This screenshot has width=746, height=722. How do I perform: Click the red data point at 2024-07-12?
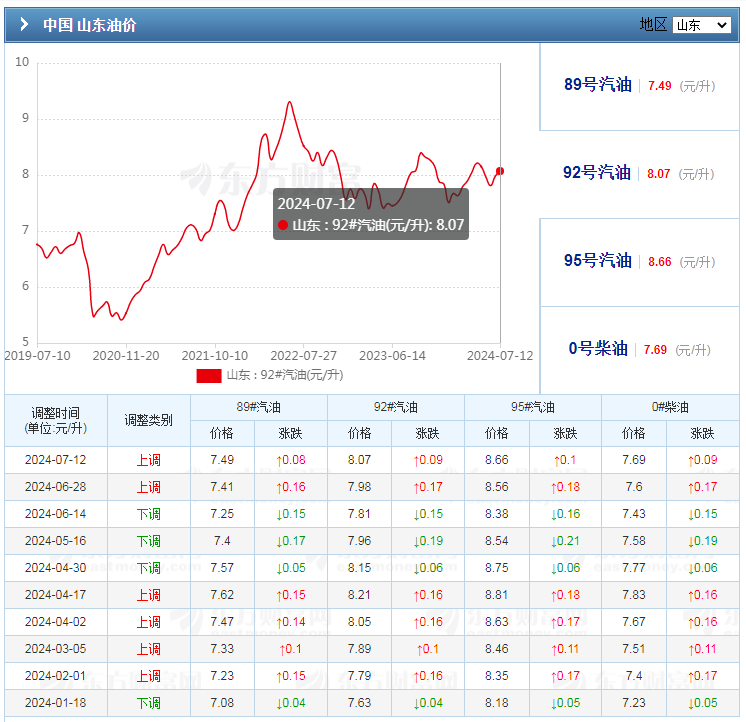[500, 171]
